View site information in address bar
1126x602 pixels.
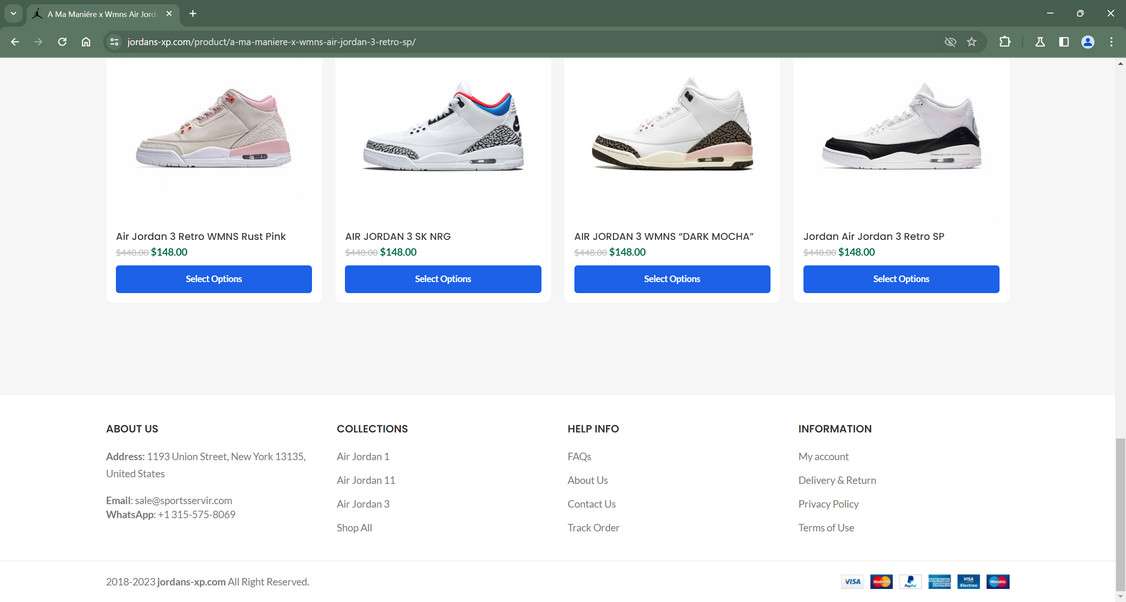tap(114, 42)
